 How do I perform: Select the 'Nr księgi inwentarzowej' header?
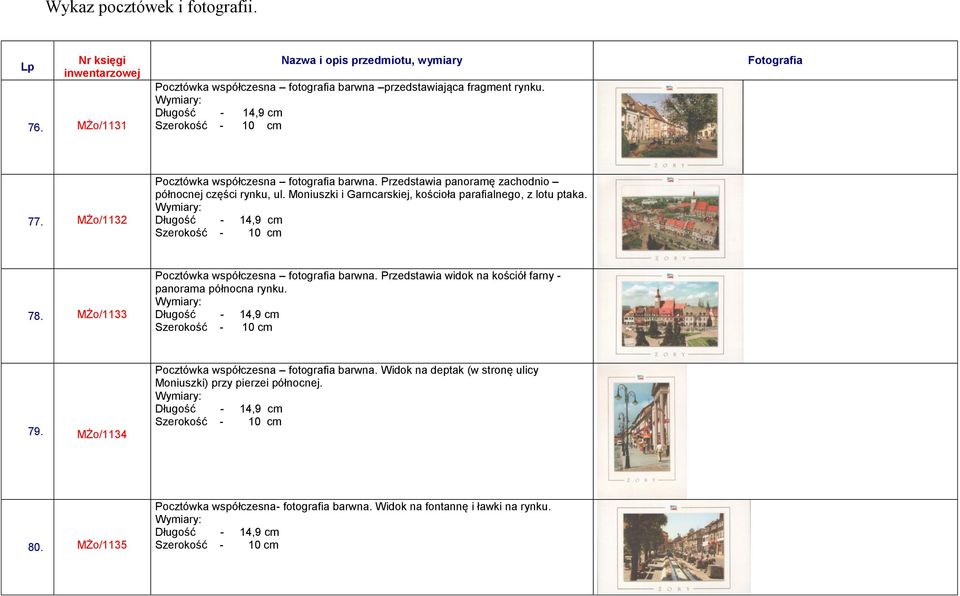(x=102, y=67)
